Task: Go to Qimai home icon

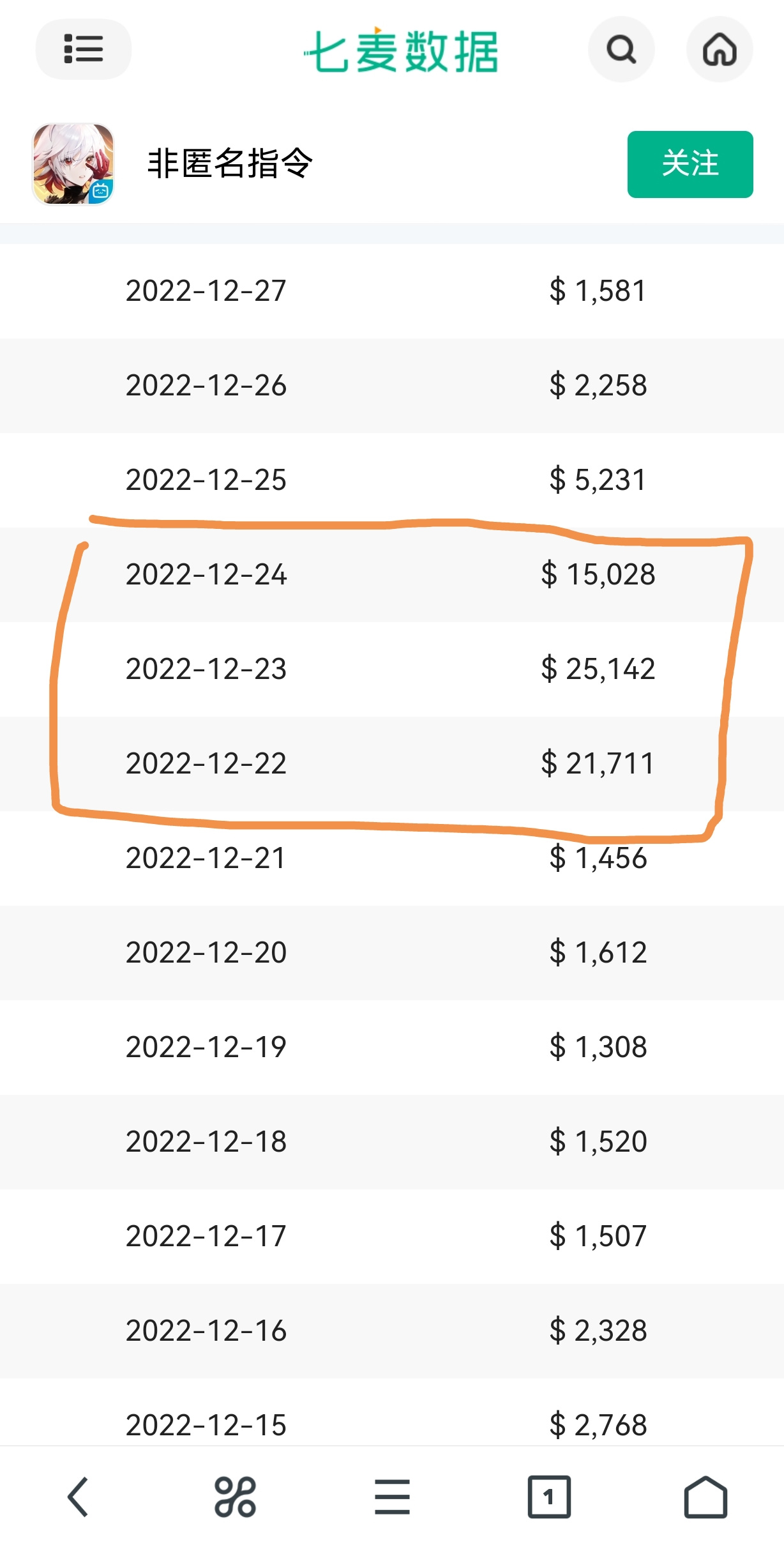Action: pos(720,49)
